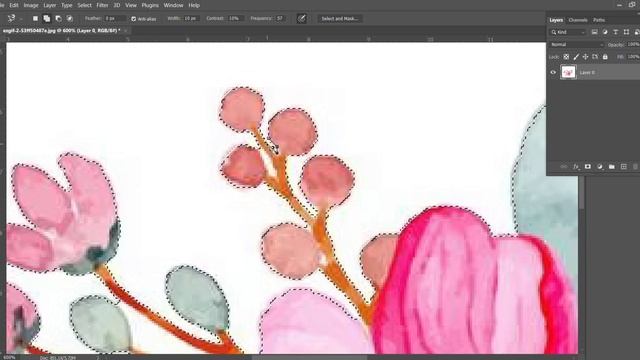Screen dimensions: 640x360
Task: Open the Plugins menu
Action: coord(150,5)
